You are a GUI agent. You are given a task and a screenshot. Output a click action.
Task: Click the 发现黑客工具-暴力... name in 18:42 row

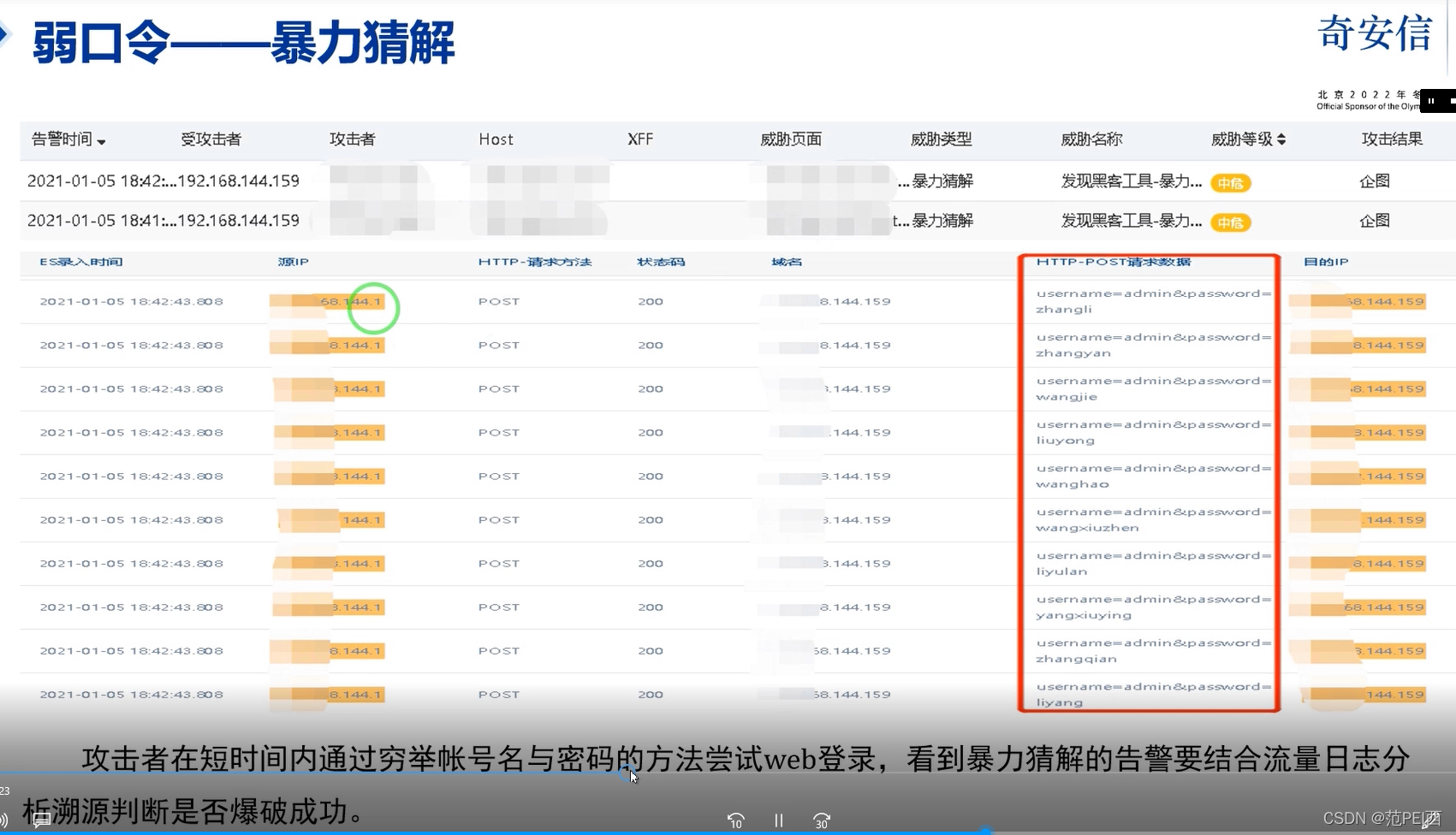pos(1132,181)
